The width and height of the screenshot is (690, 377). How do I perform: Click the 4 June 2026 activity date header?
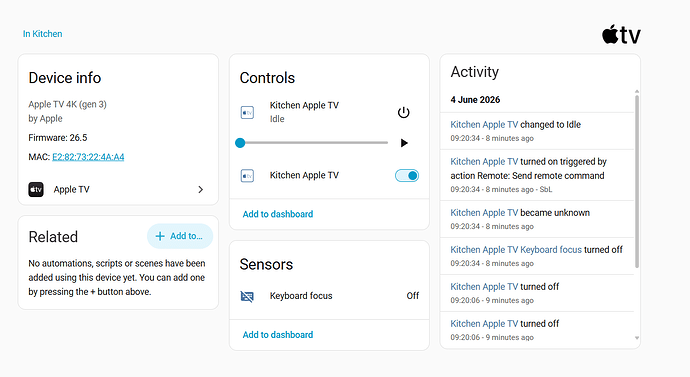pyautogui.click(x=475, y=100)
